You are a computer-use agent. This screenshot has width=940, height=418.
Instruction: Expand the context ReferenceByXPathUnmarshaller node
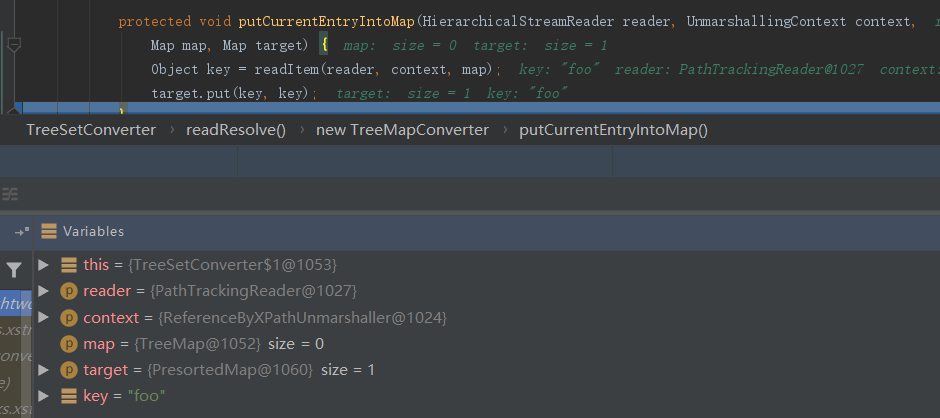coord(43,318)
